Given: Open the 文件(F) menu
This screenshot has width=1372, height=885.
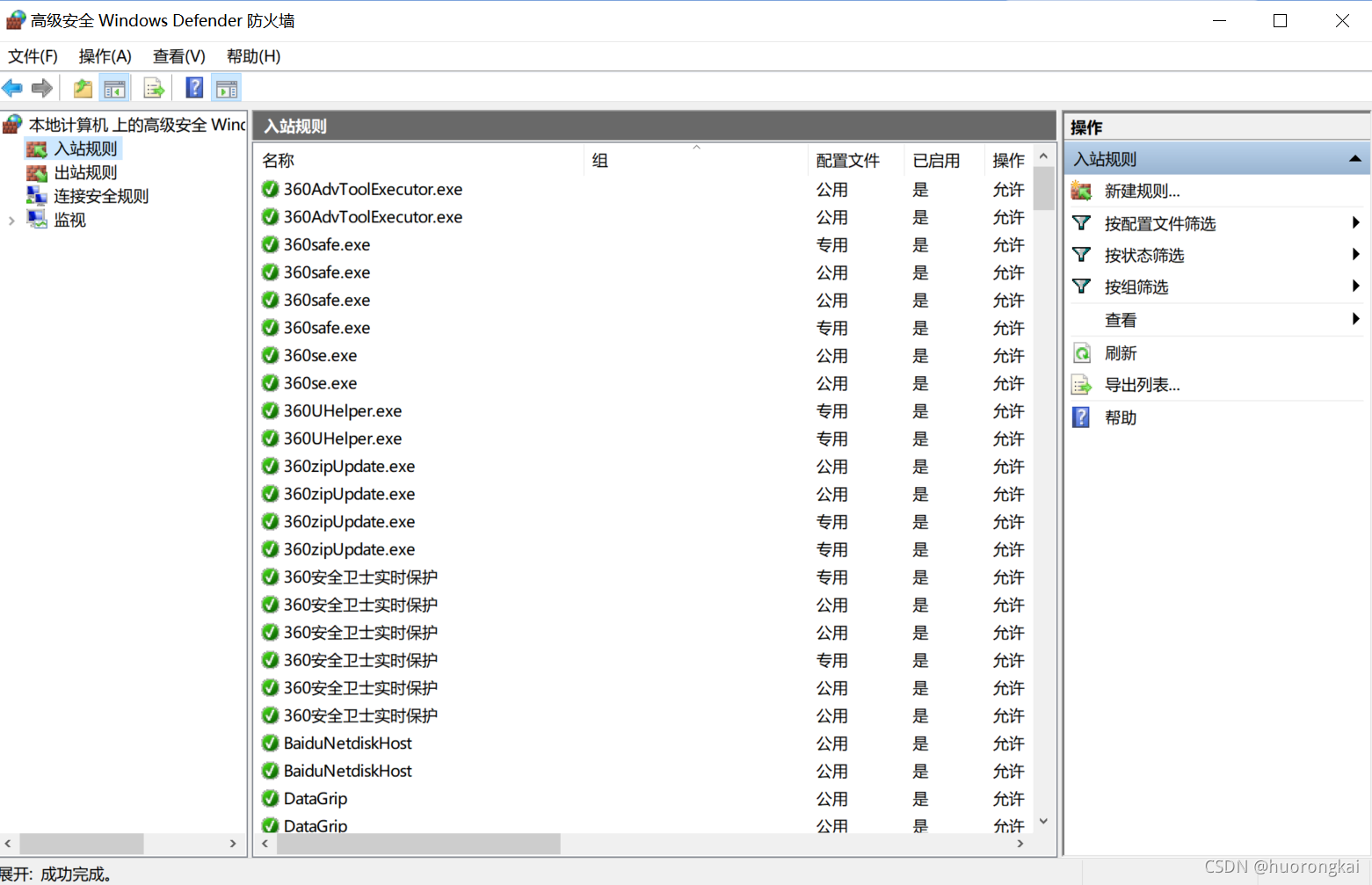Looking at the screenshot, I should (33, 56).
